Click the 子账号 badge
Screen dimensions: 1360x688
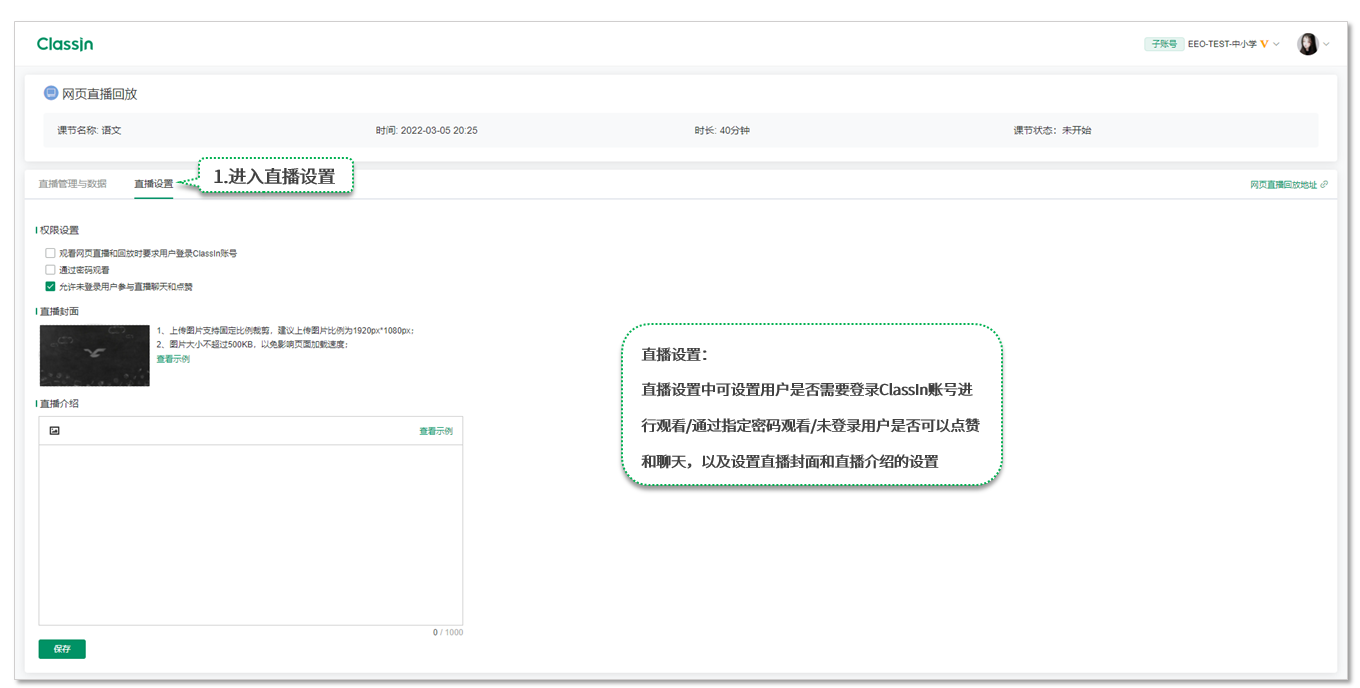coord(1164,44)
